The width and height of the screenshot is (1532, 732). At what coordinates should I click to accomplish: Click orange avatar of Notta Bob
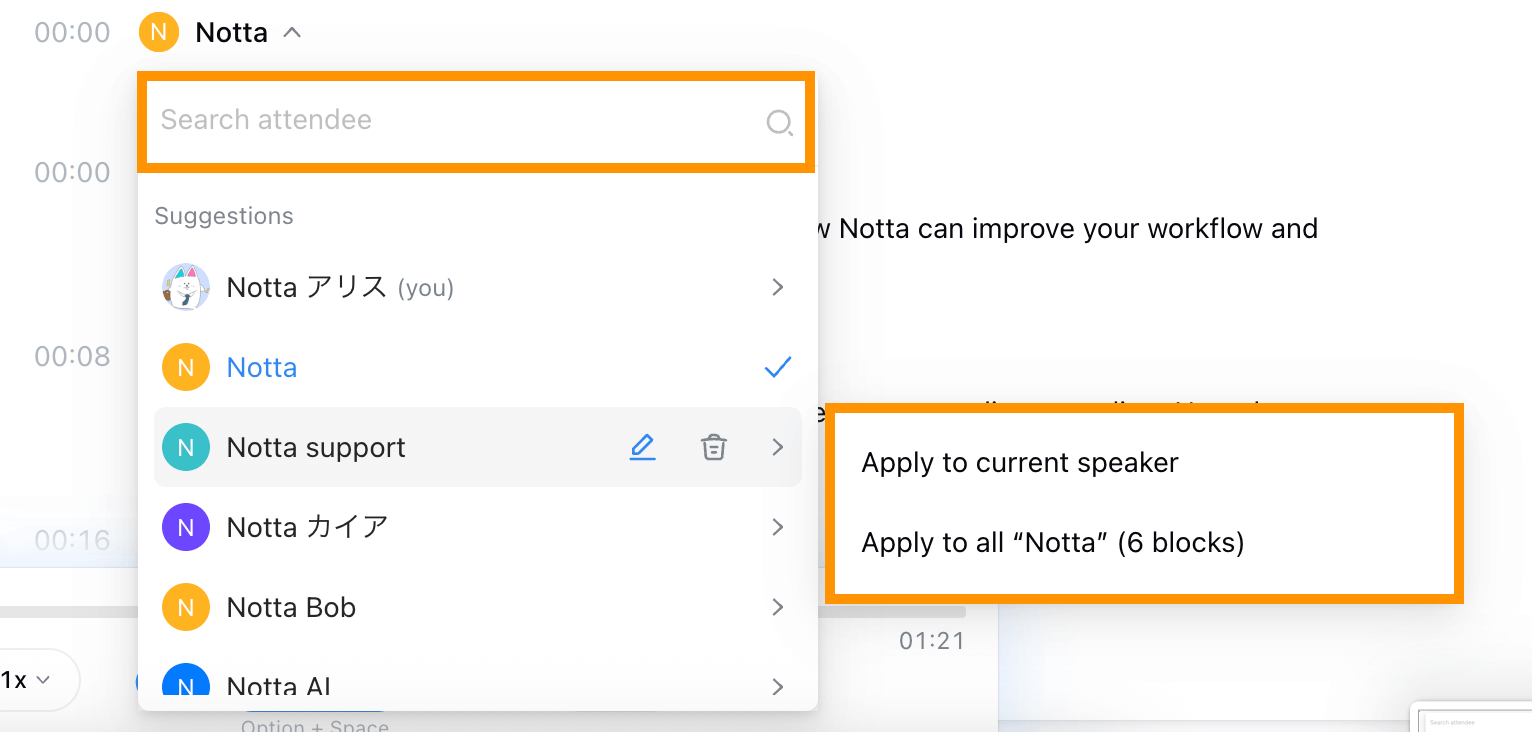coord(186,607)
